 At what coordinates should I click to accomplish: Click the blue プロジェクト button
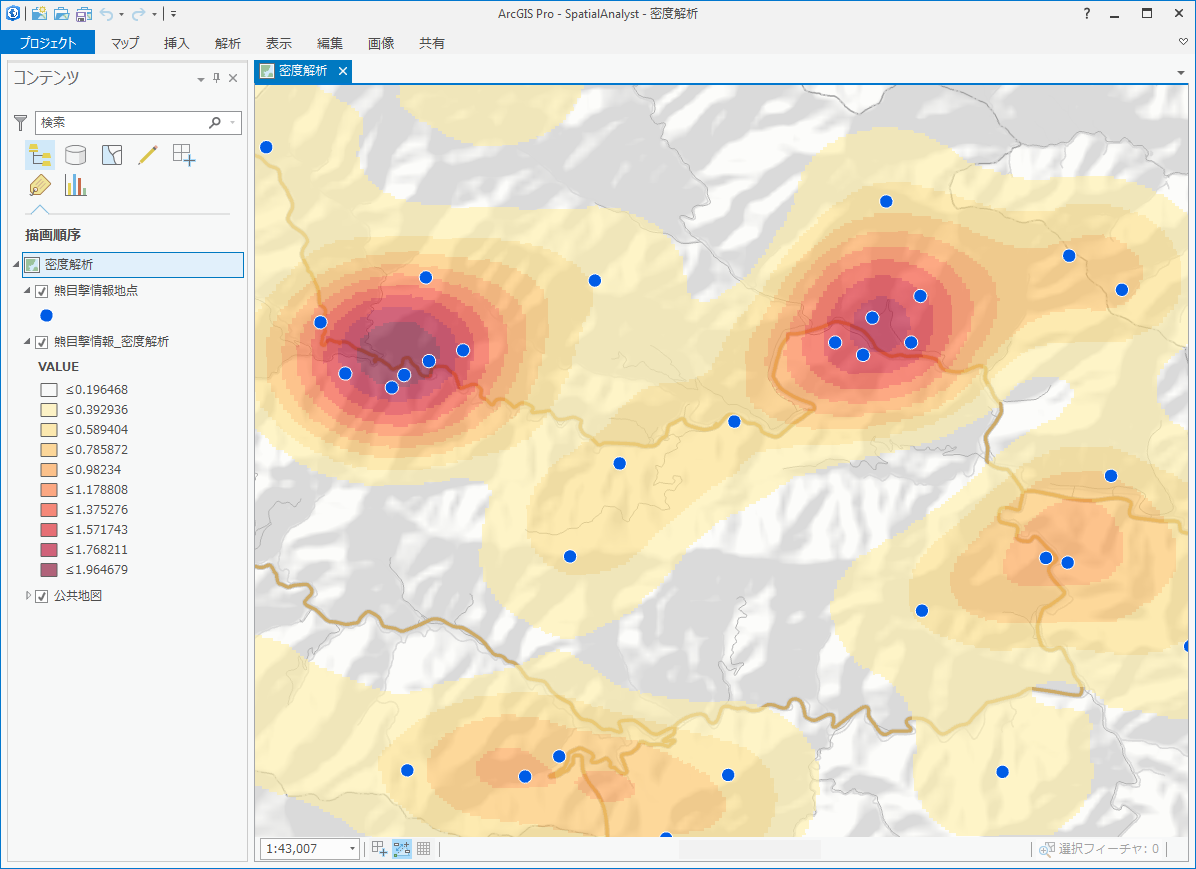tap(47, 43)
